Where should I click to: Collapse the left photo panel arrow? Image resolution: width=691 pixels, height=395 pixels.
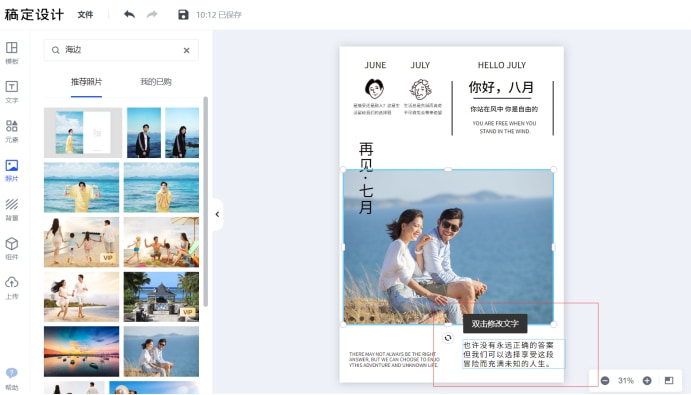pos(218,214)
